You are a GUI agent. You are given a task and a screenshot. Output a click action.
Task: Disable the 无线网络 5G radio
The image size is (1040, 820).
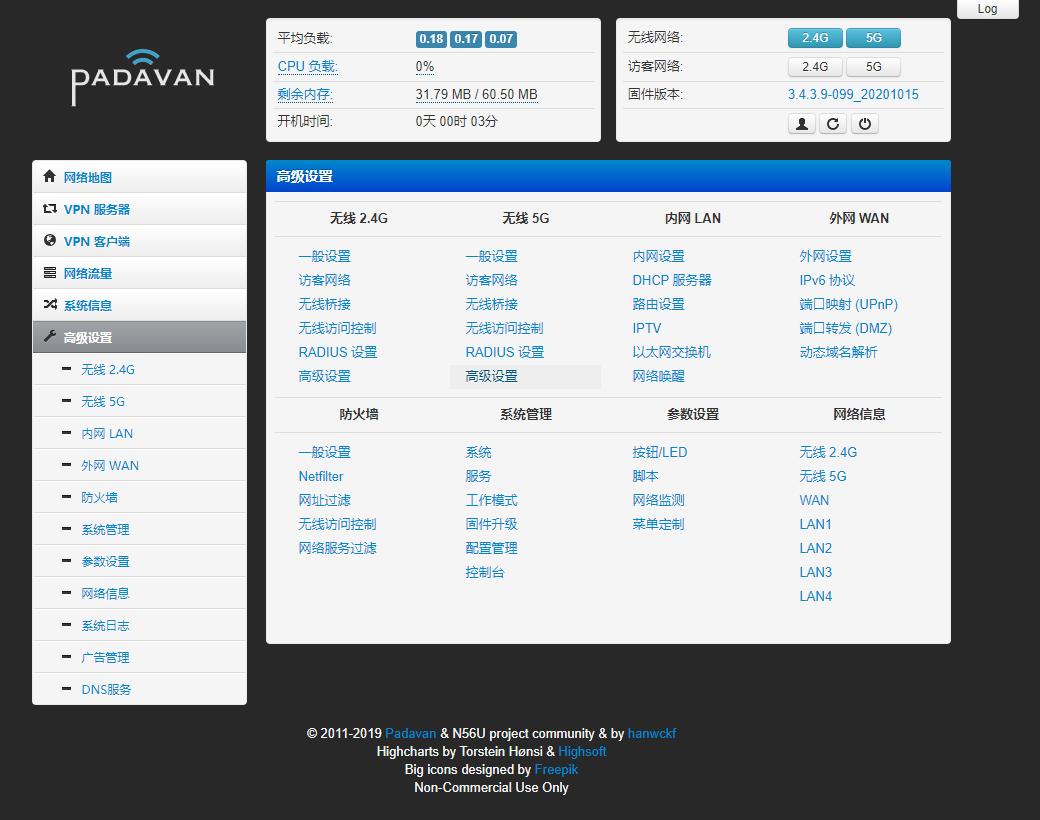873,38
